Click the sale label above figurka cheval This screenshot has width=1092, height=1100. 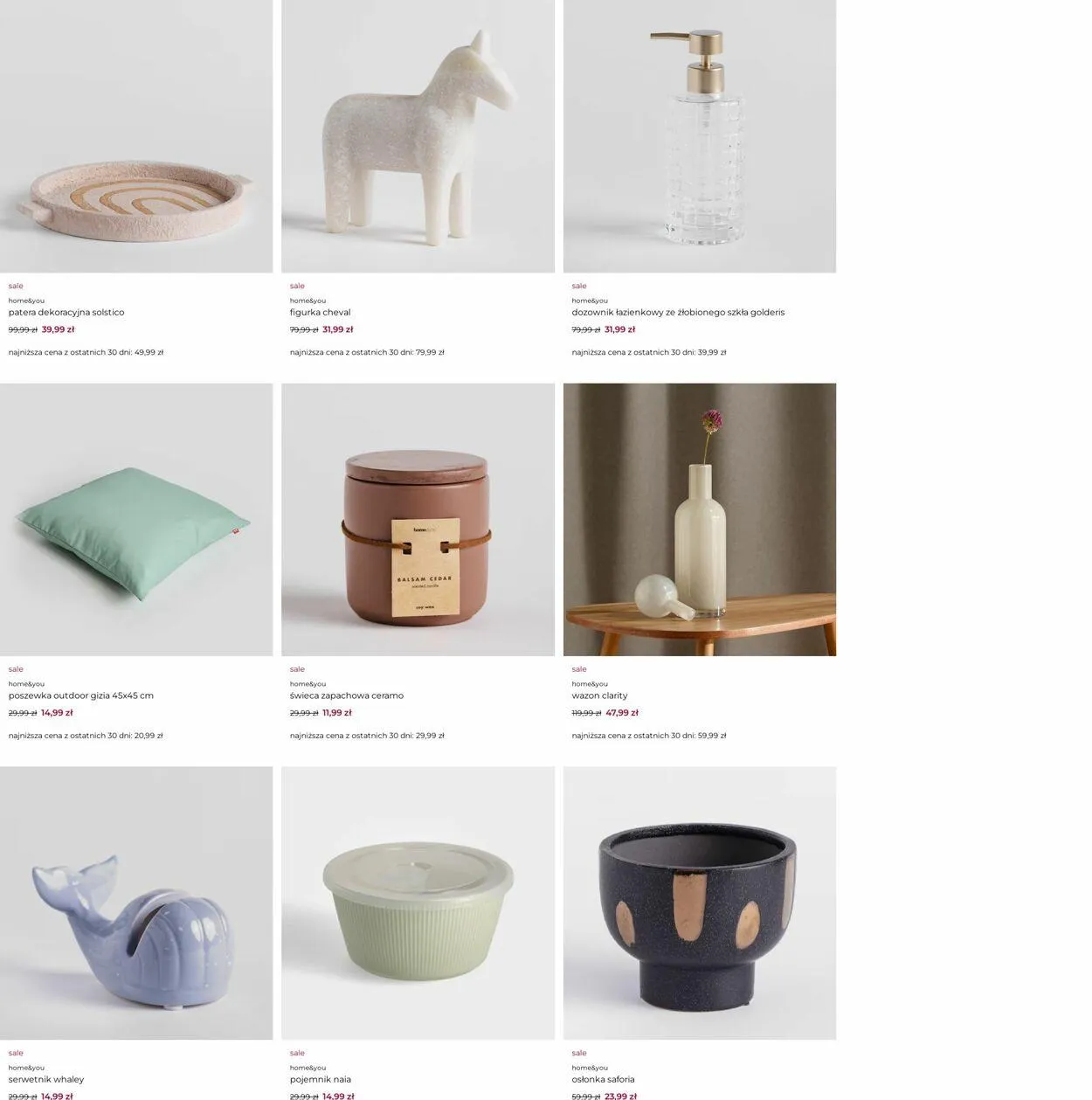coord(297,286)
